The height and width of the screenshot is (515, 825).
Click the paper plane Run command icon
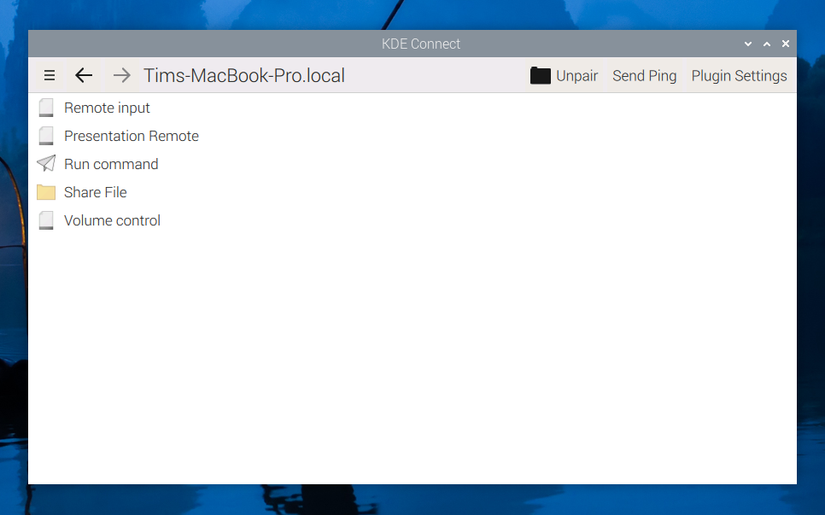46,164
